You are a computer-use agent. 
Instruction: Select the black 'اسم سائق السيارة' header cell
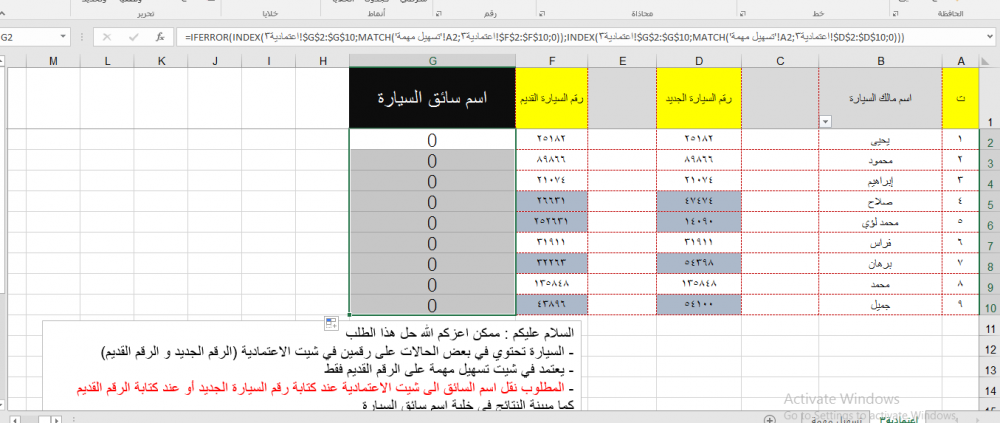pos(432,98)
